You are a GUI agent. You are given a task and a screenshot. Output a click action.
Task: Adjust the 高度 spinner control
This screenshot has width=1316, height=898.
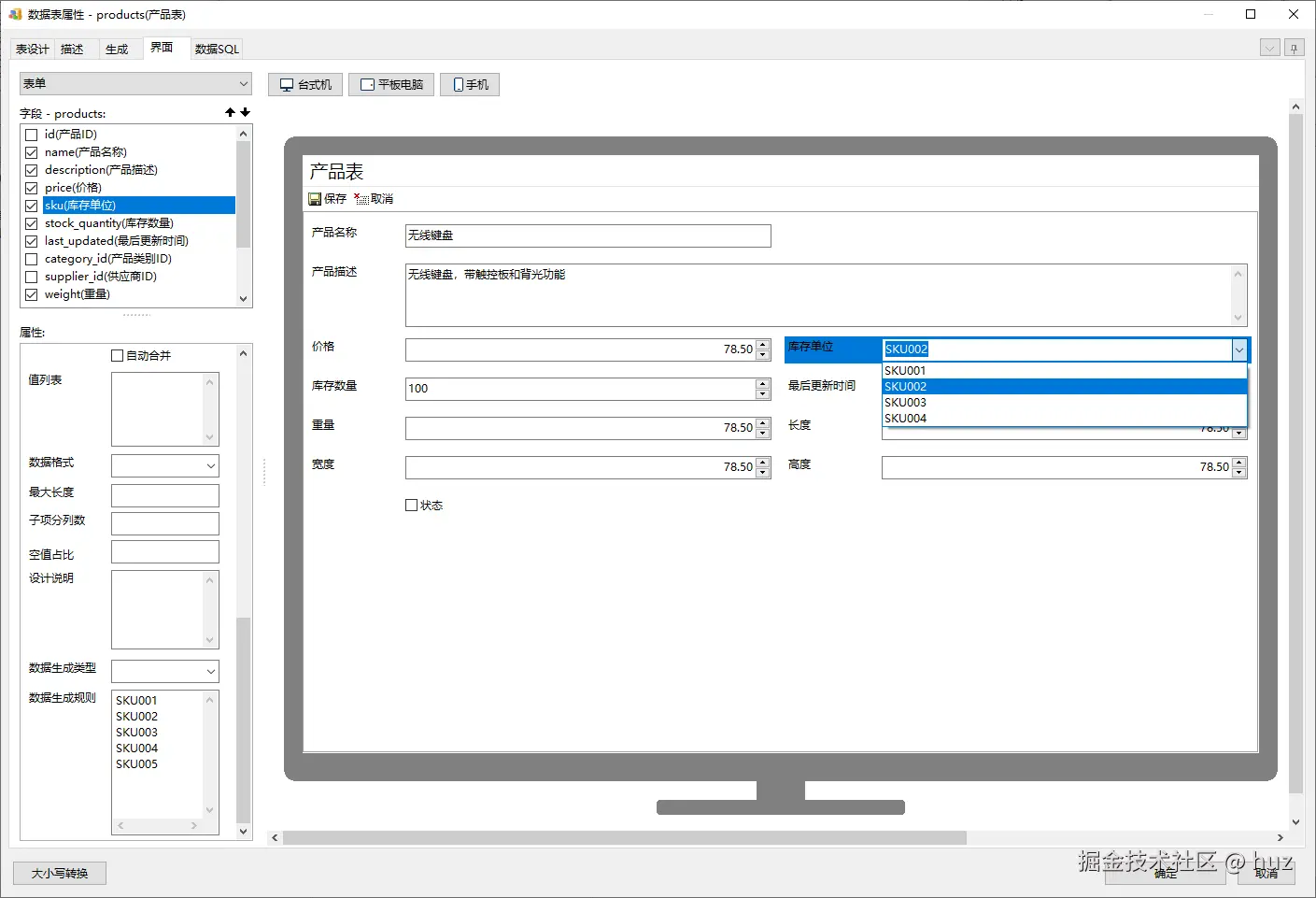point(1239,467)
